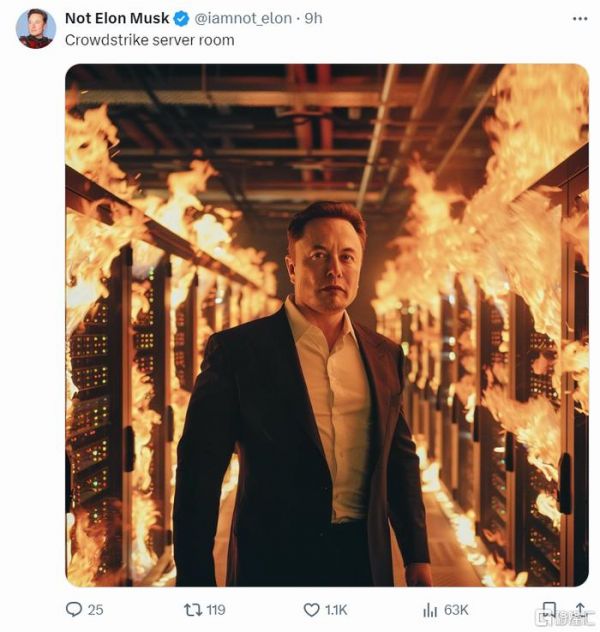Enlarge the burning server room image
Viewport: 600px width, 632px height.
326,325
